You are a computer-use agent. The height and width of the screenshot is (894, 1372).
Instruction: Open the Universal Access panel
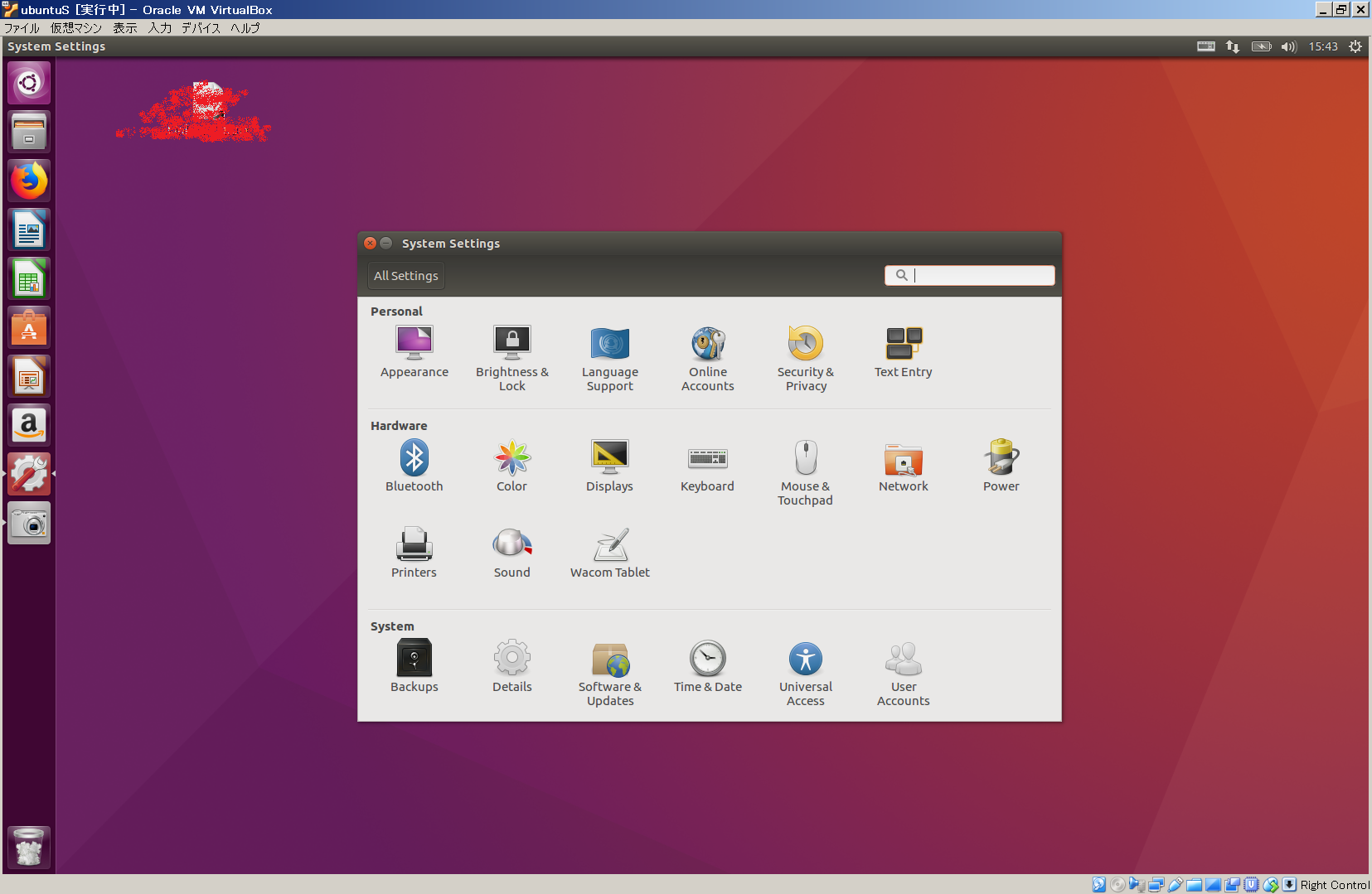pos(805,673)
